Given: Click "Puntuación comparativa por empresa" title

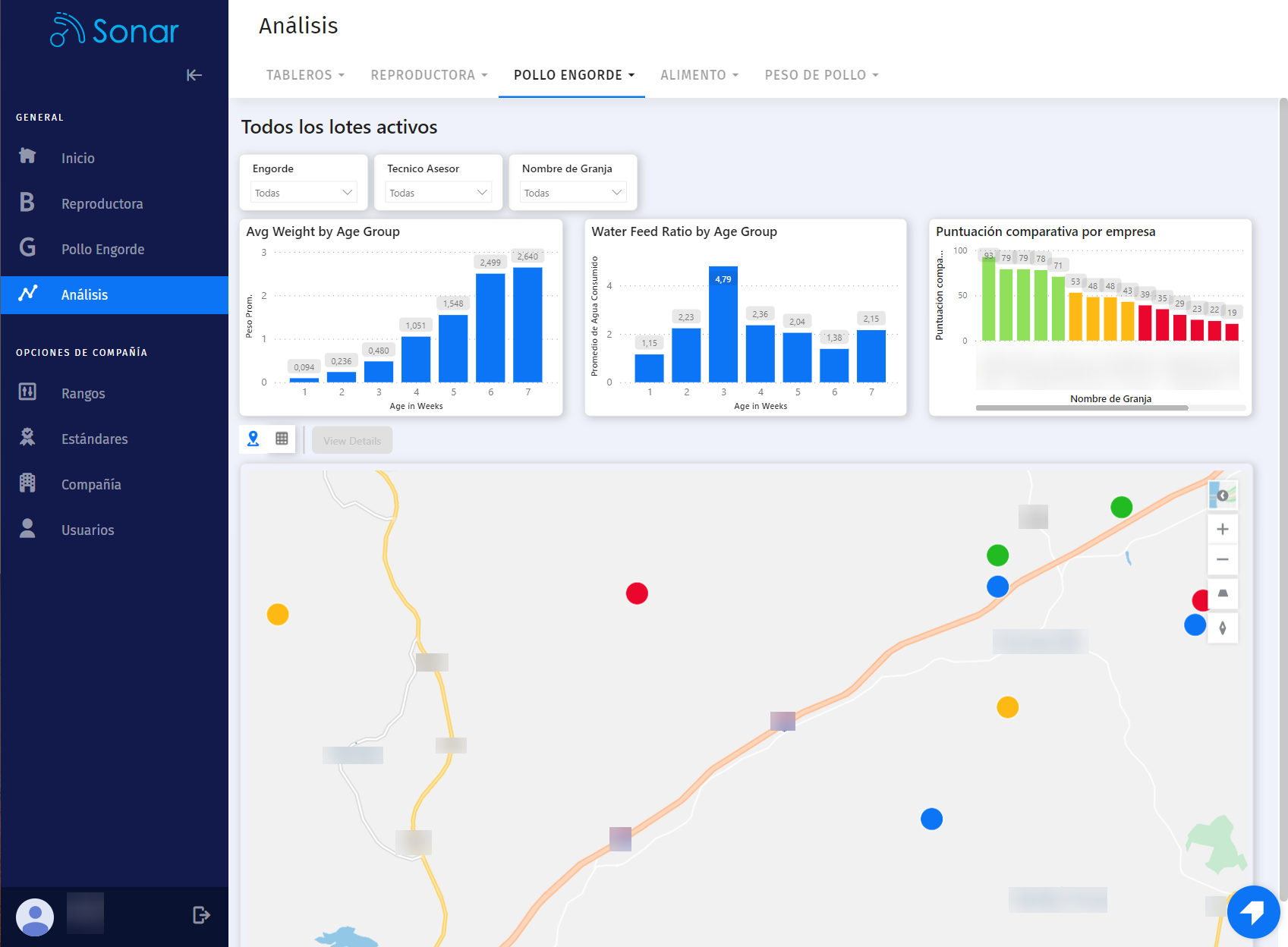Looking at the screenshot, I should pyautogui.click(x=1045, y=231).
